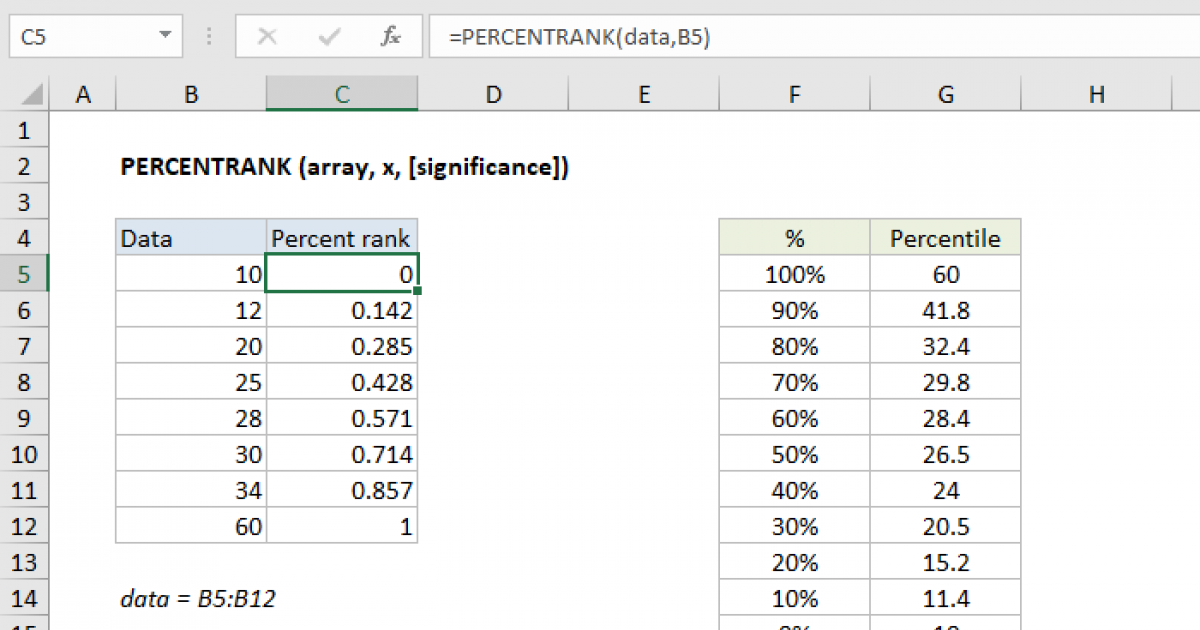Select the cell showing 41.8
1200x630 pixels.
(945, 310)
